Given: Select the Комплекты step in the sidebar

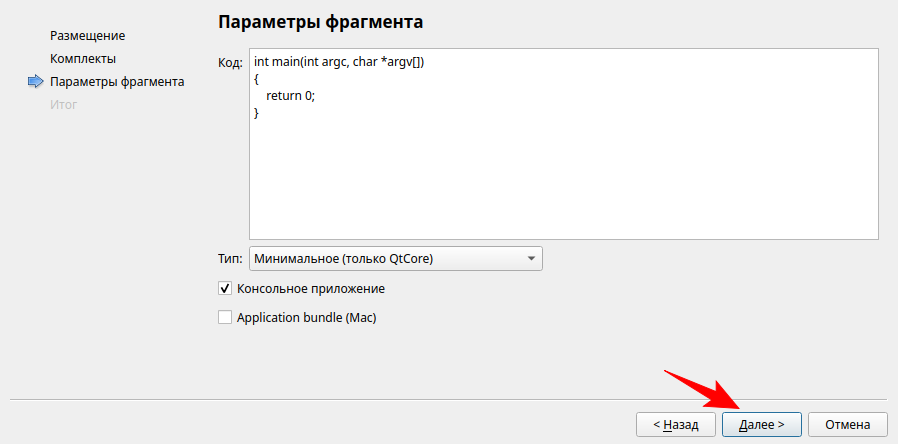Looking at the screenshot, I should pos(82,59).
